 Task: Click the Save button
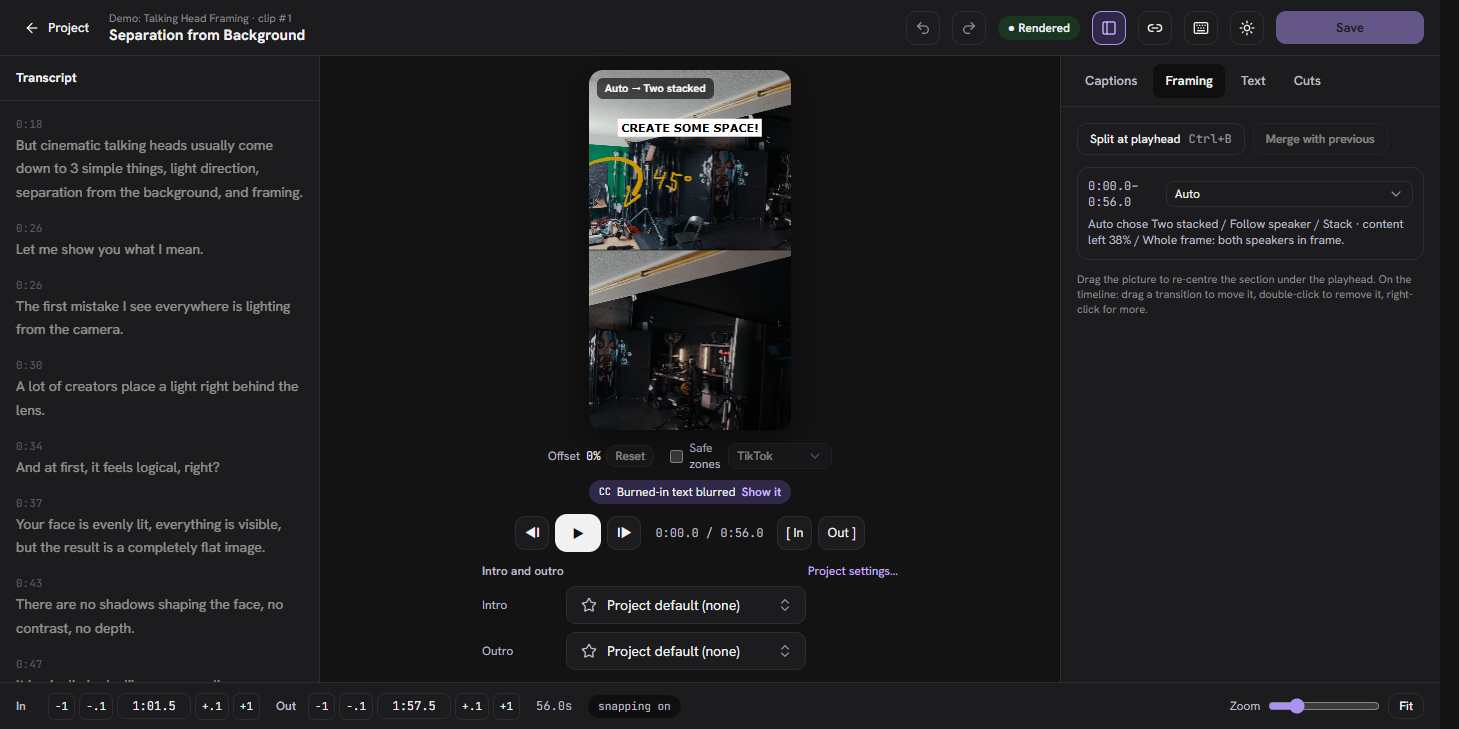(x=1350, y=28)
